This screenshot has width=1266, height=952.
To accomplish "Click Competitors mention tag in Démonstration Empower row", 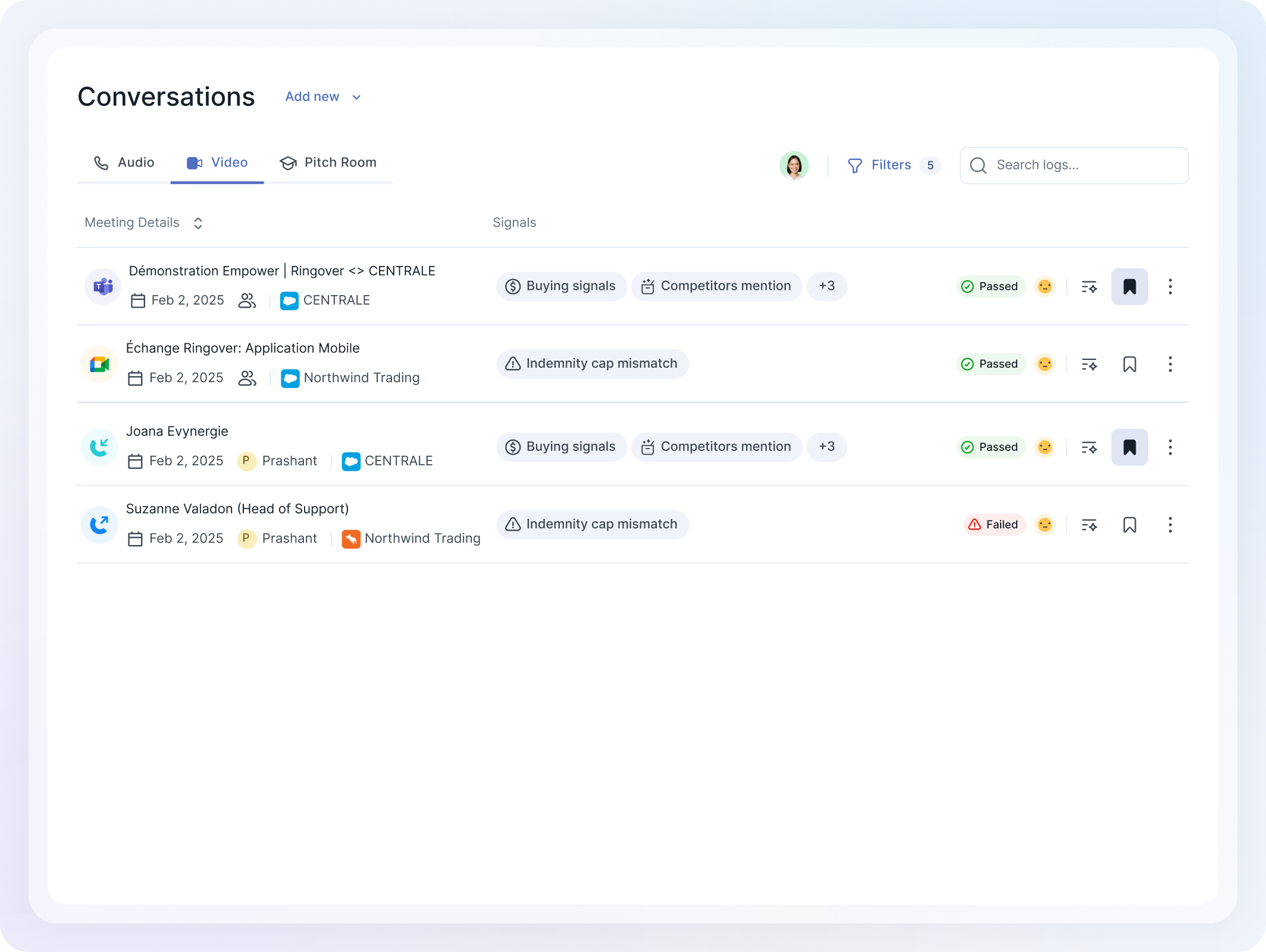I will coord(716,286).
